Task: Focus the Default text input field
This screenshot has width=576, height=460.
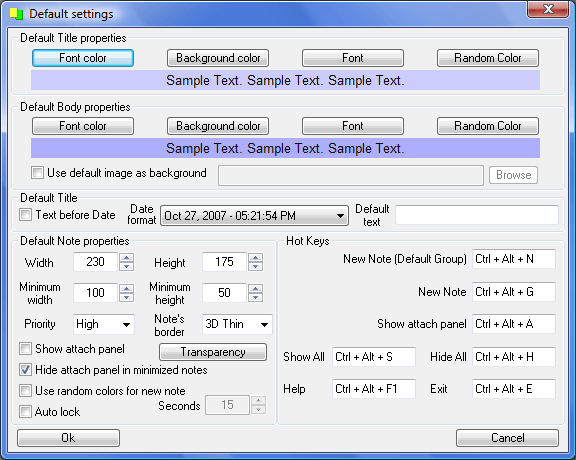Action: 477,215
